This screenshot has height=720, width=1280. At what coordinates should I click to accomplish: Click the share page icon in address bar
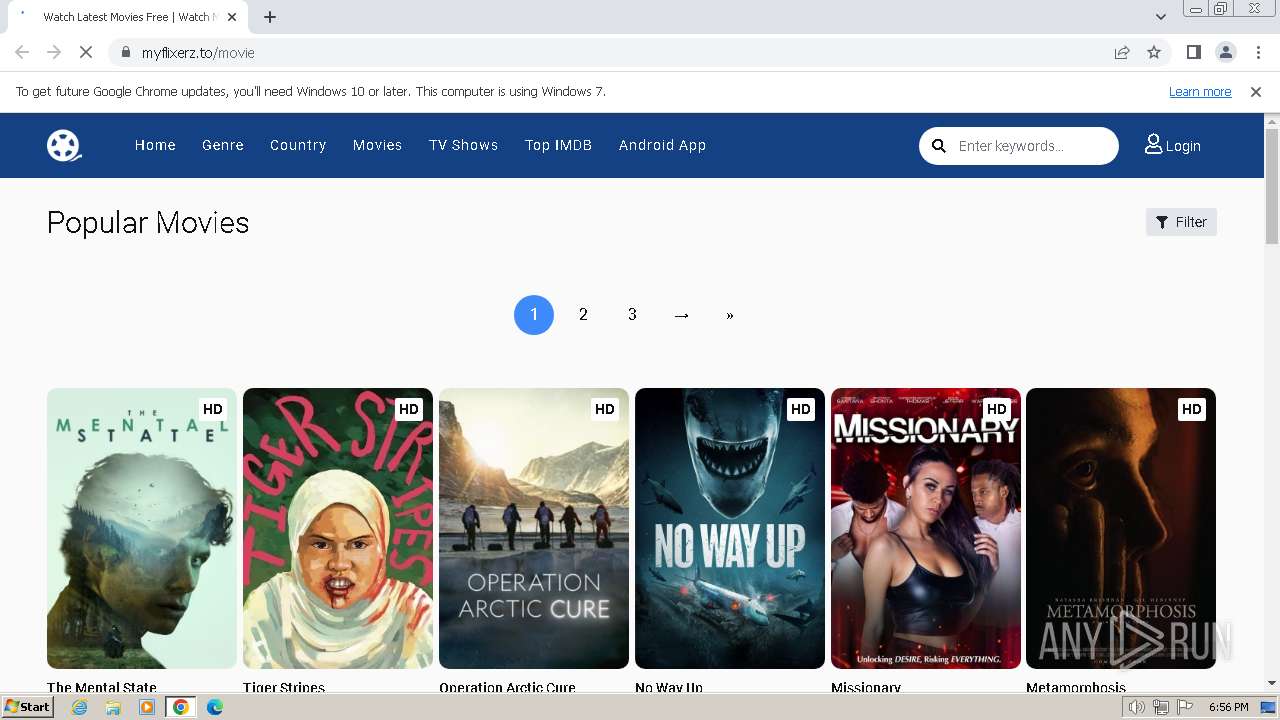click(x=1122, y=52)
